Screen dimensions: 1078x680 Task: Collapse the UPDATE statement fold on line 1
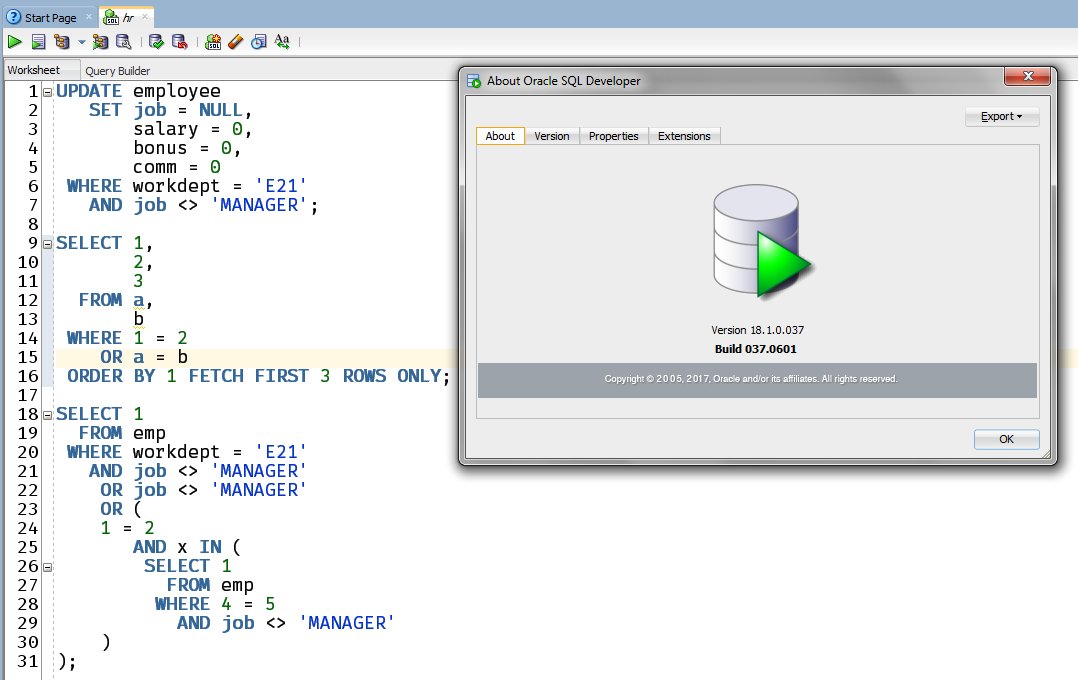click(47, 91)
